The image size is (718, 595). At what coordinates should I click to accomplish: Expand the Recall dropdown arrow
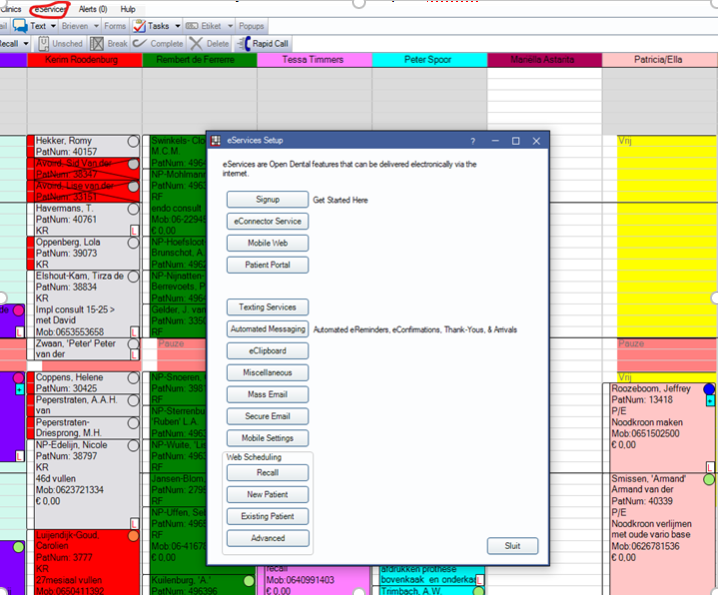coord(26,44)
